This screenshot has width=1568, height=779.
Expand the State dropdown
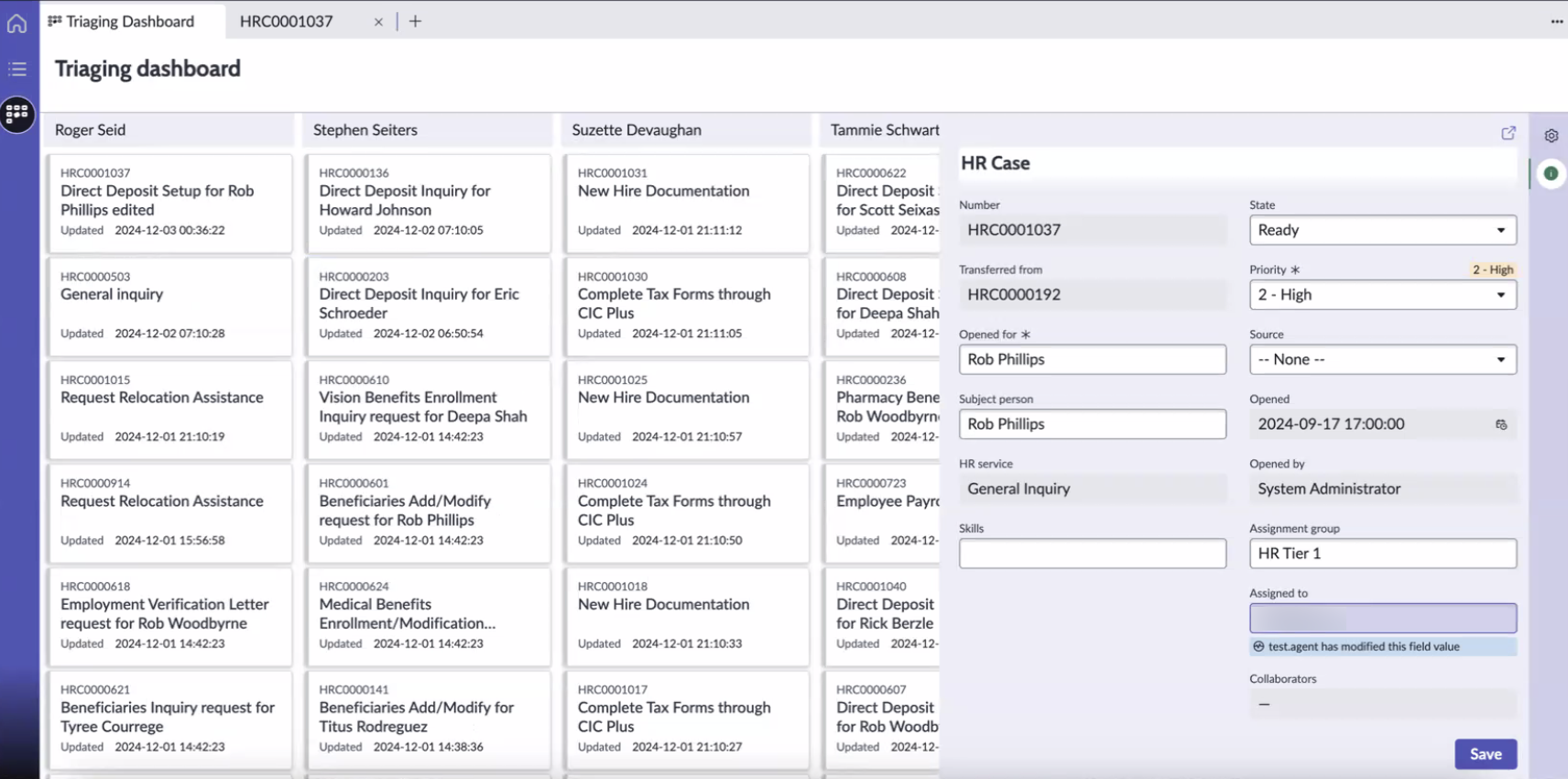point(1383,230)
